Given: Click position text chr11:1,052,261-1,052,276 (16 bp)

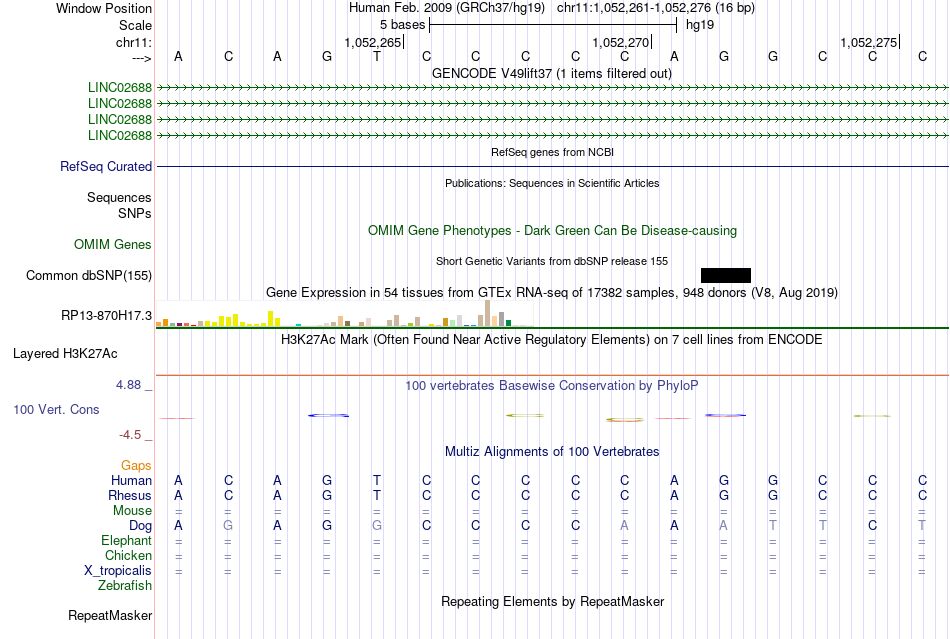Looking at the screenshot, I should [656, 8].
